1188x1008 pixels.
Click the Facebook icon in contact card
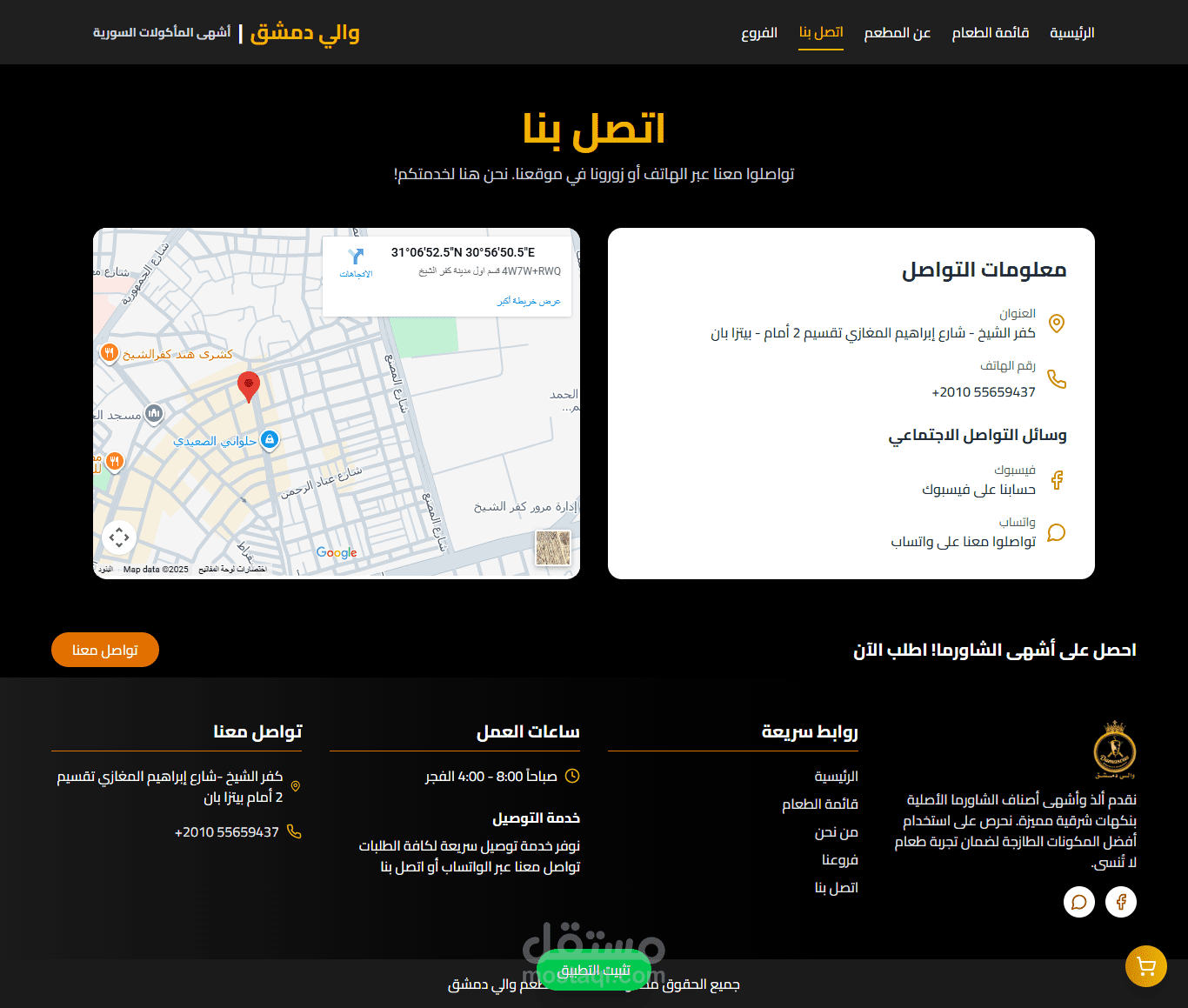[1057, 480]
